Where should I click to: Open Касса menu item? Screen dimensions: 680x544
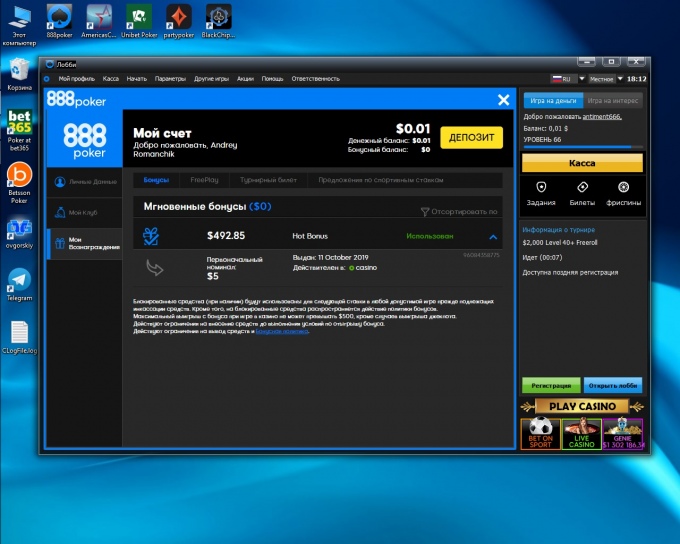(x=111, y=79)
